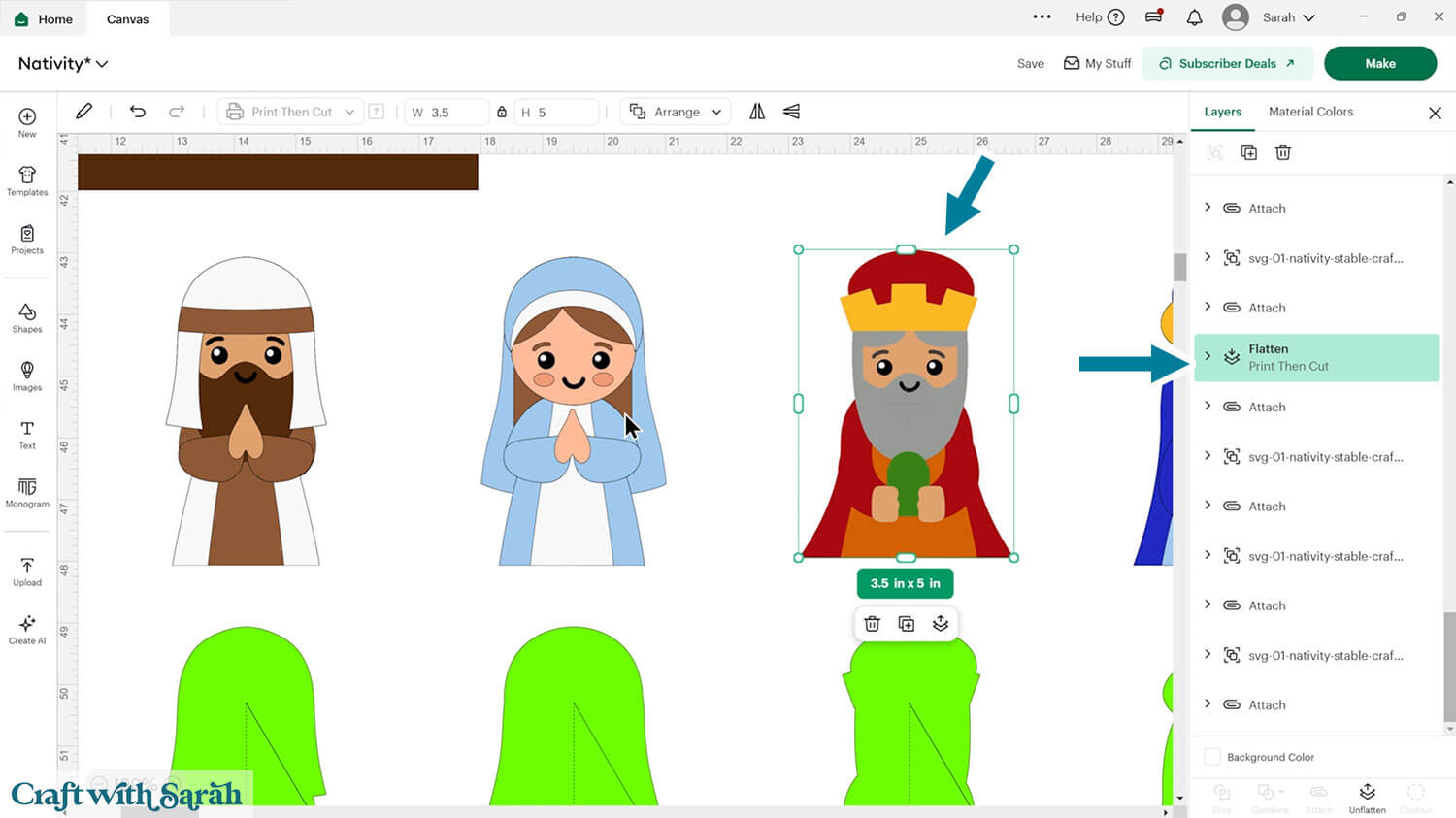This screenshot has height=818, width=1456.
Task: Undo the last action
Action: point(137,112)
